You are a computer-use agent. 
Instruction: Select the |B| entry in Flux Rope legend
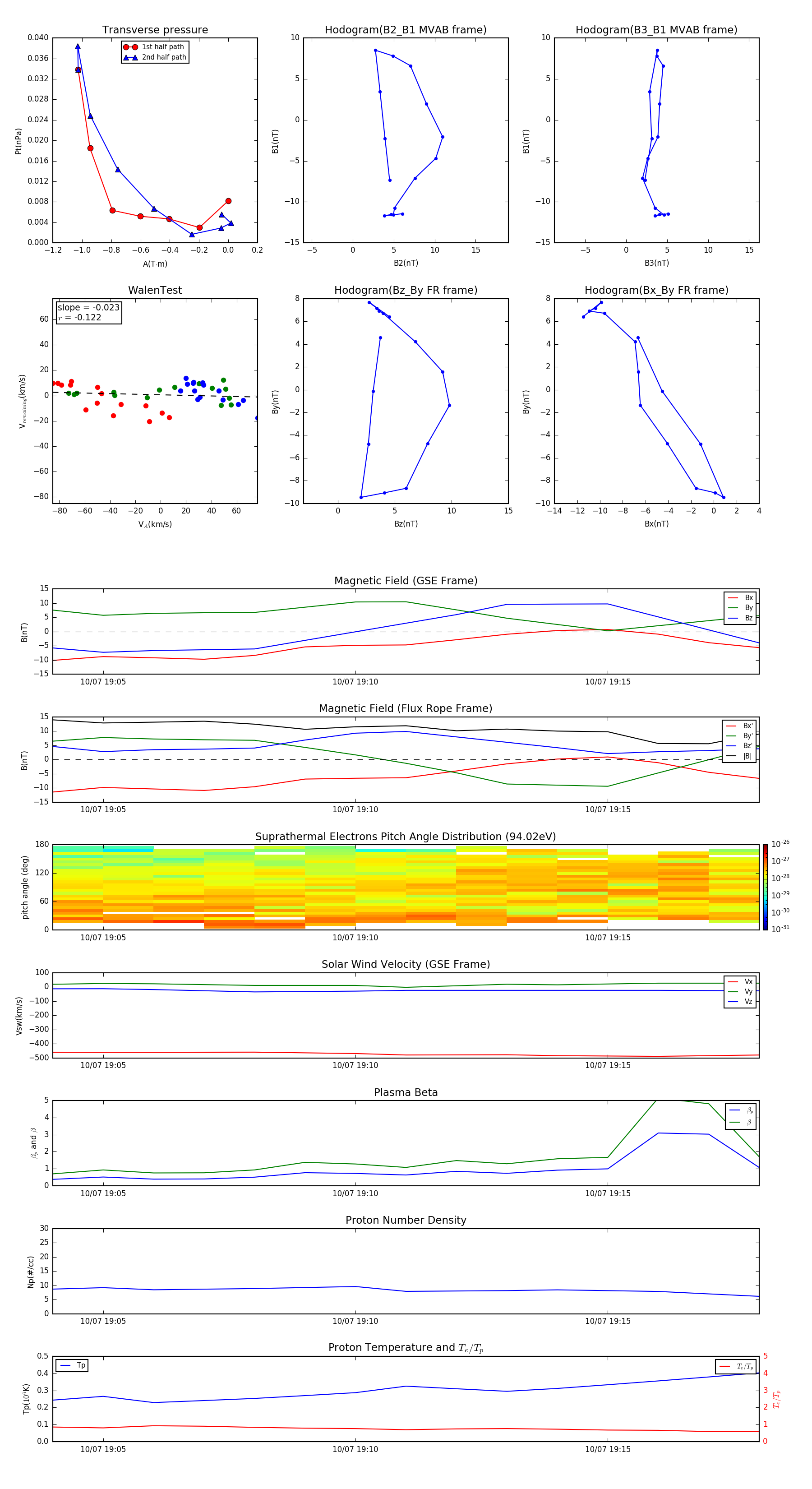(x=739, y=757)
